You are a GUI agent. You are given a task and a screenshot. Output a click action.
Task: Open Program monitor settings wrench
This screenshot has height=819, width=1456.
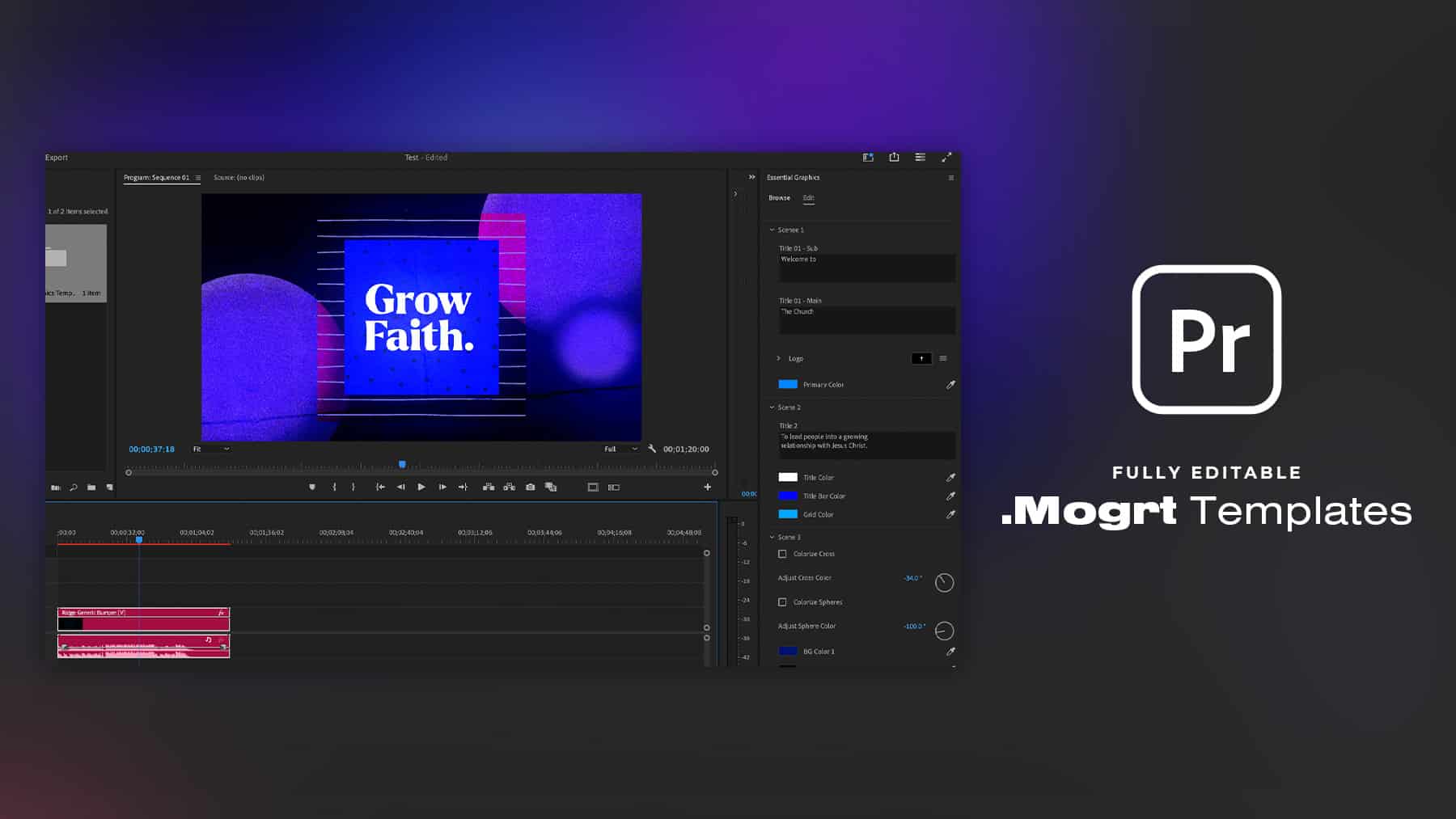[x=652, y=449]
